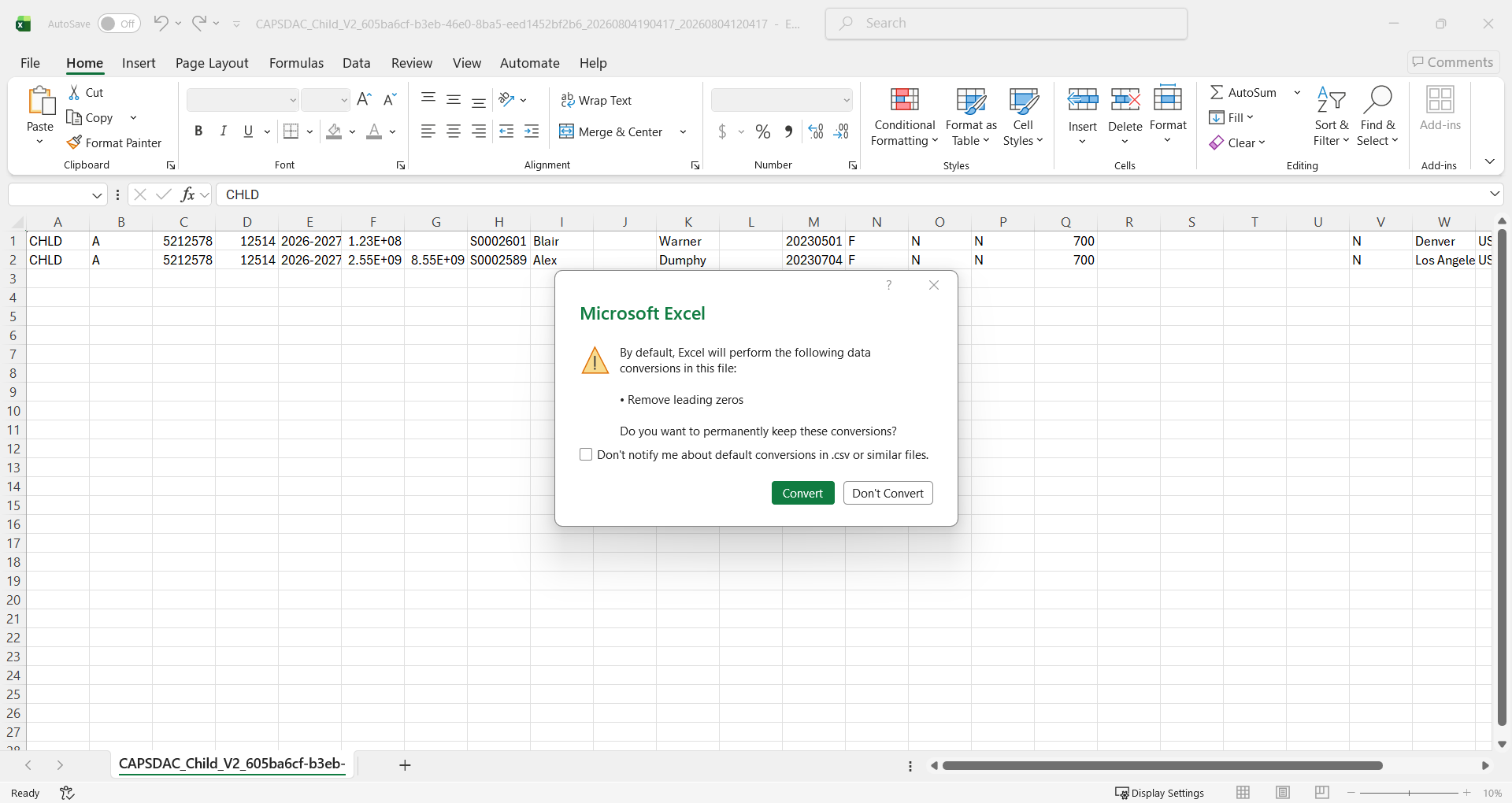Open the File menu
1512x803 pixels.
pos(30,63)
